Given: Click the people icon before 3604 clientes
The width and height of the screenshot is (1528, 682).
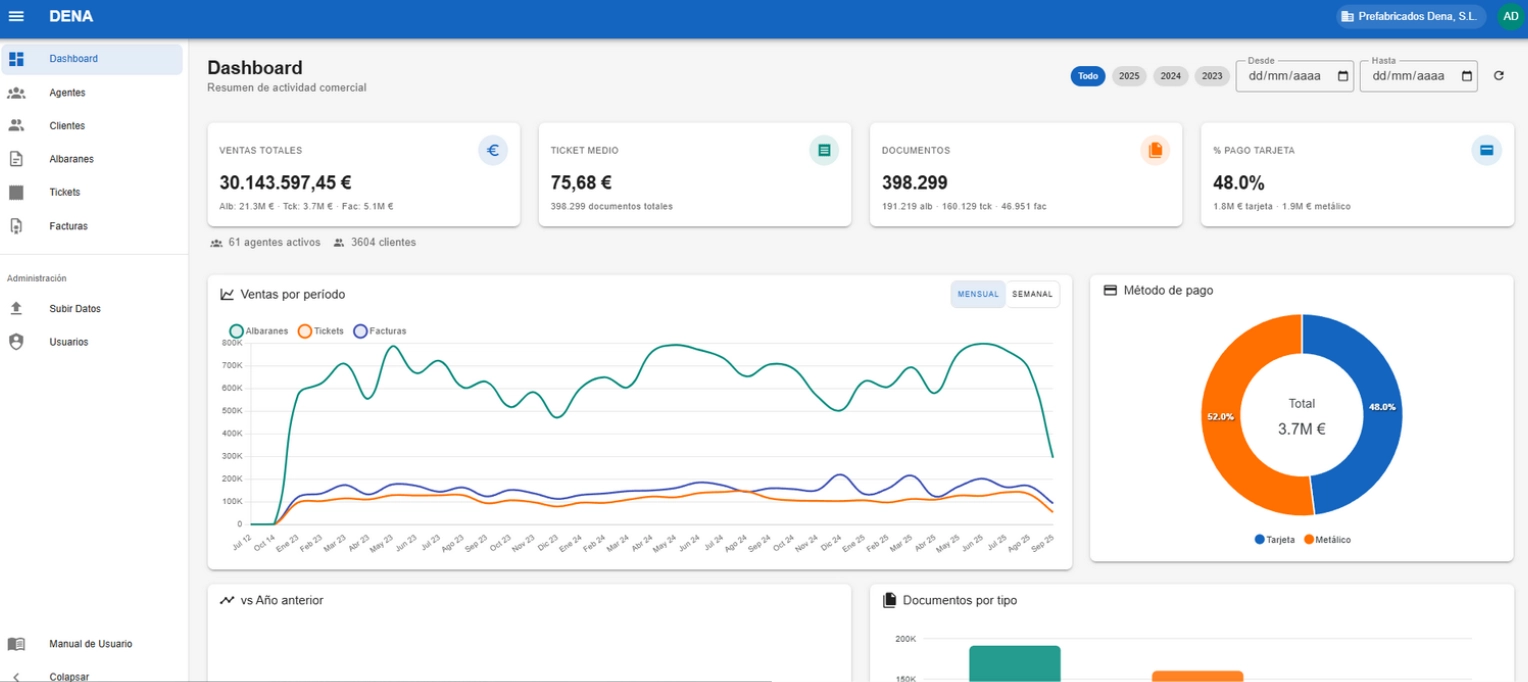Looking at the screenshot, I should pyautogui.click(x=339, y=243).
